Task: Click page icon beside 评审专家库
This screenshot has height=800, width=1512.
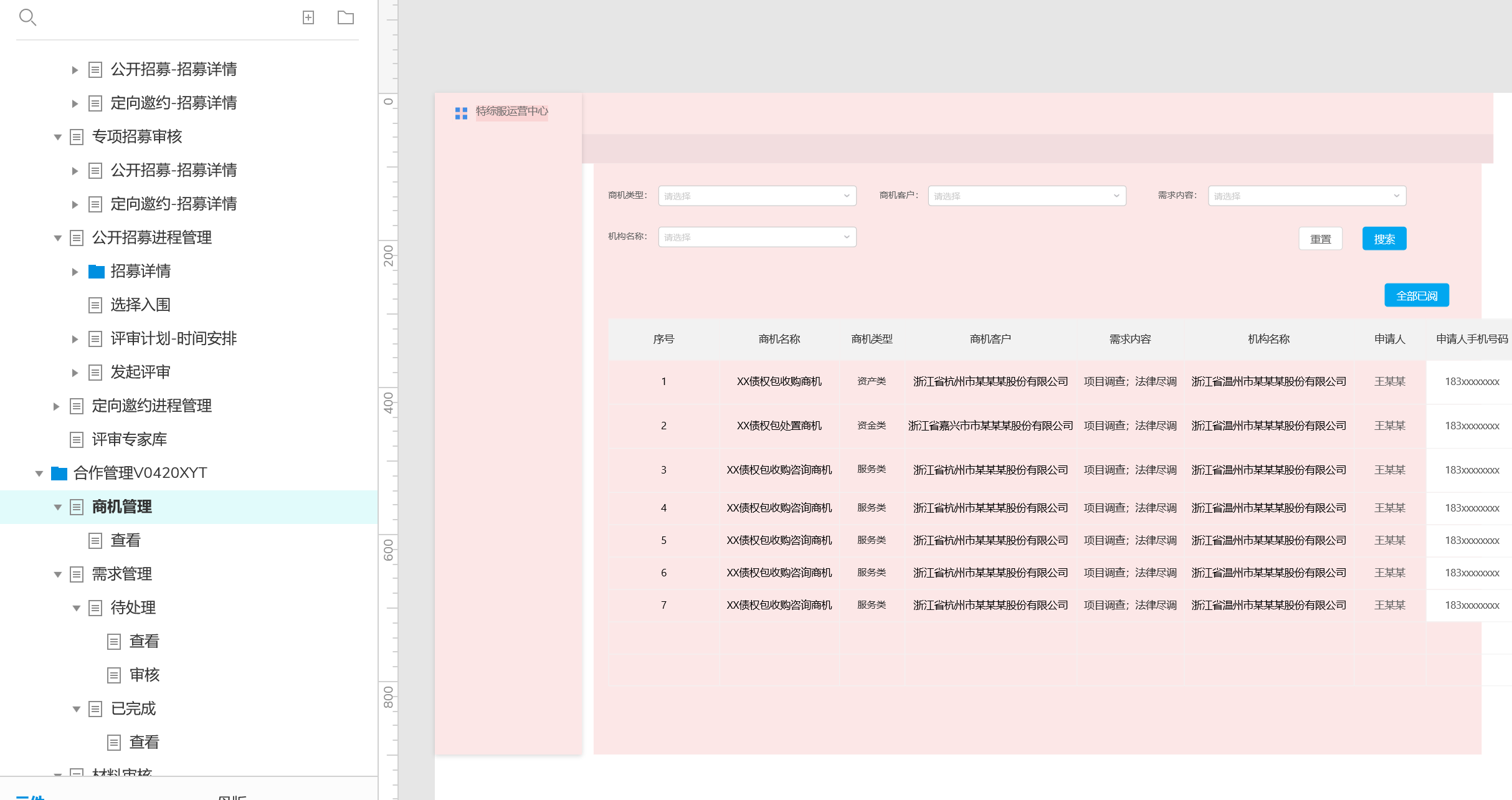Action: point(77,439)
